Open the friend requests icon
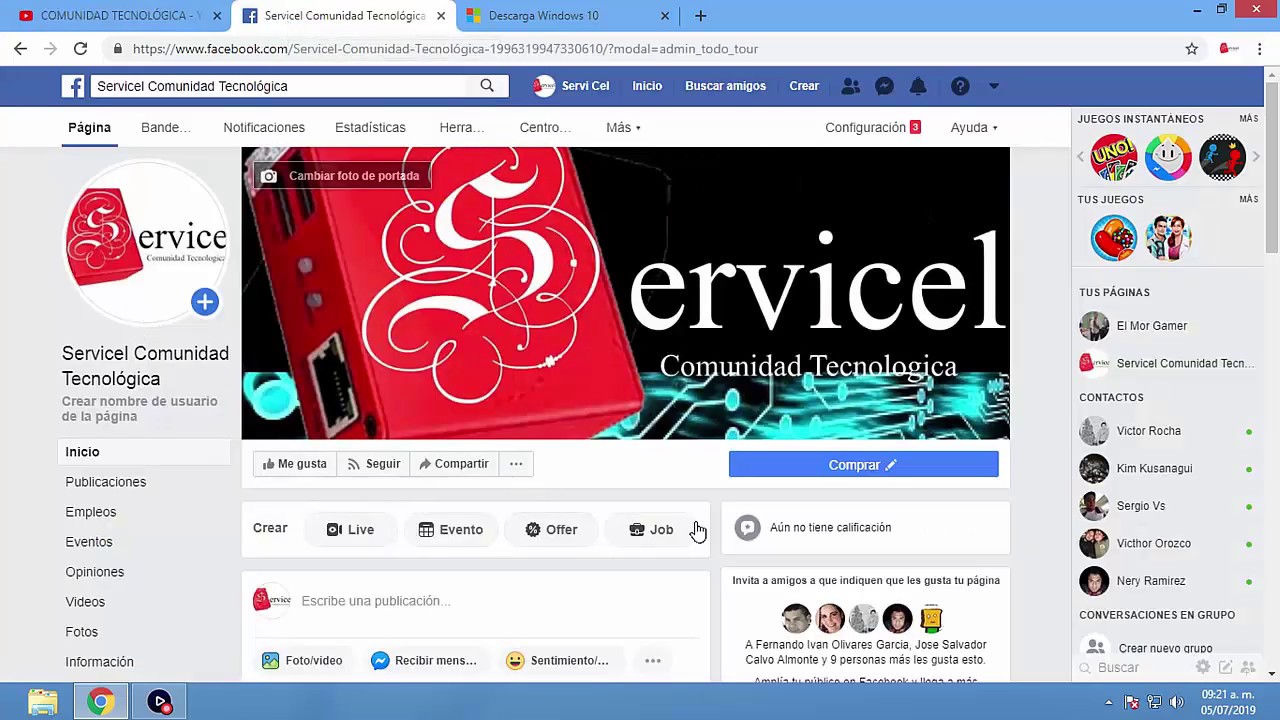The width and height of the screenshot is (1280, 720). [x=850, y=86]
